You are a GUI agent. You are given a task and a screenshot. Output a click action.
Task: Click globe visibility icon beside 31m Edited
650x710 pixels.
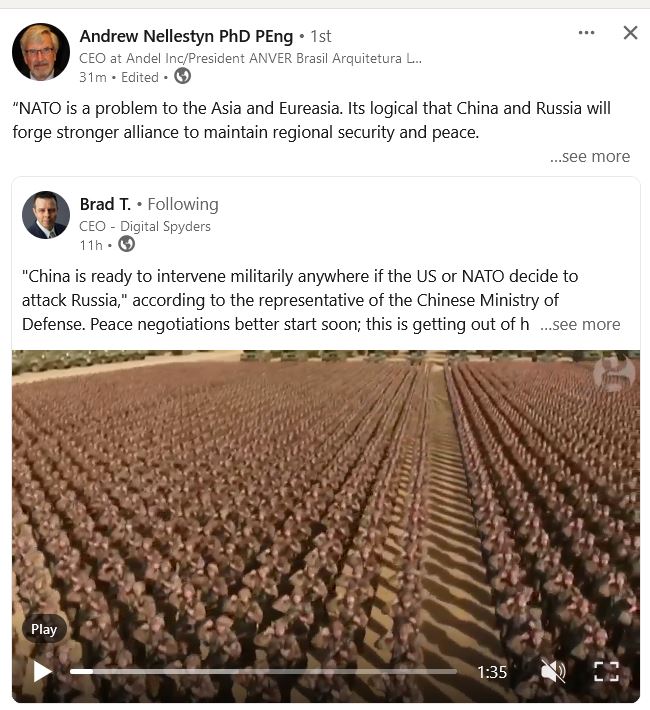(x=183, y=76)
